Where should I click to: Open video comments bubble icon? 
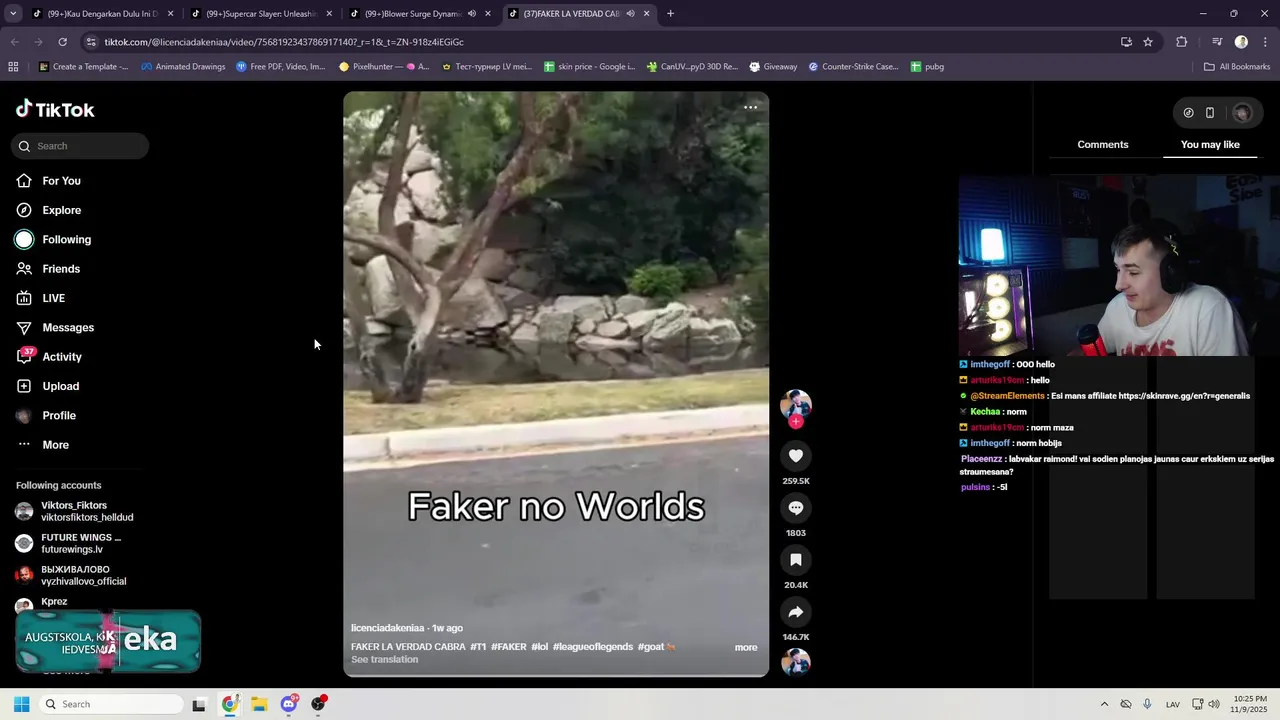point(796,508)
